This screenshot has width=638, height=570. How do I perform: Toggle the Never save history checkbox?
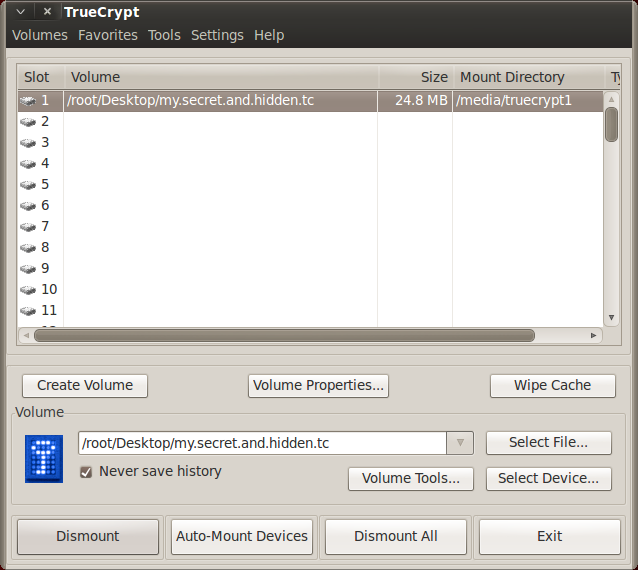pyautogui.click(x=86, y=472)
